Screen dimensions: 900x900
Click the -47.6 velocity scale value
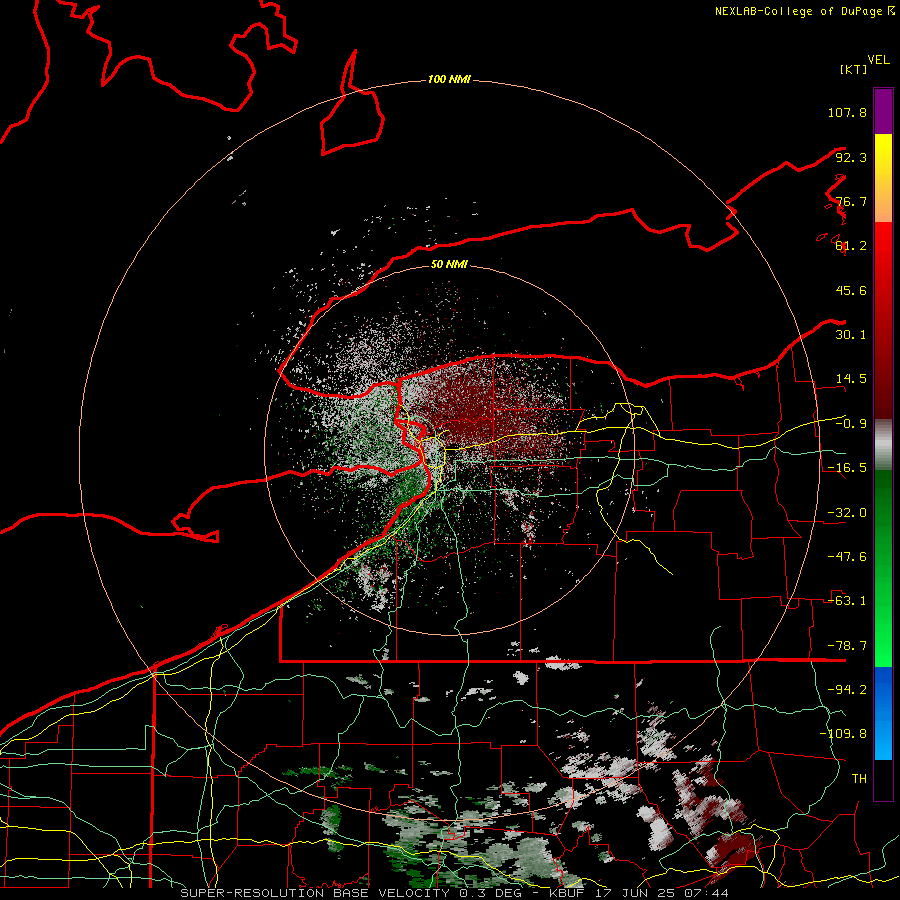click(847, 557)
